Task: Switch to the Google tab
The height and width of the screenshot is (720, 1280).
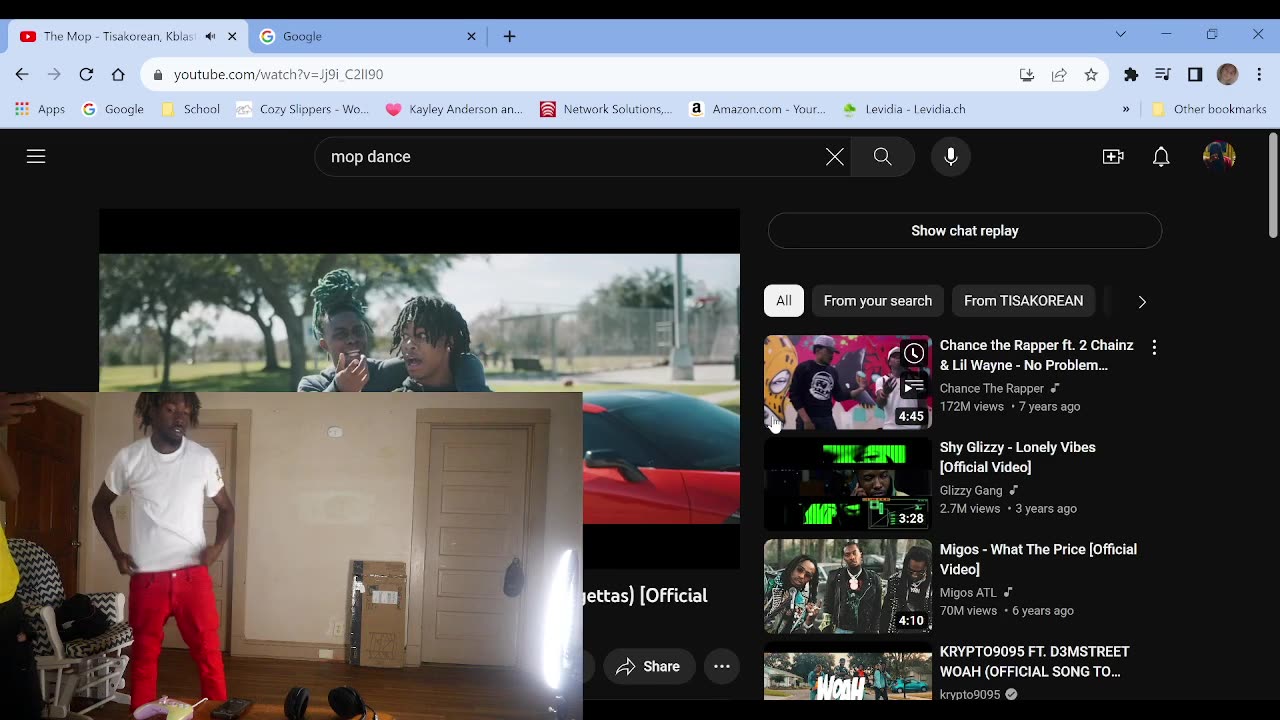Action: pos(365,36)
